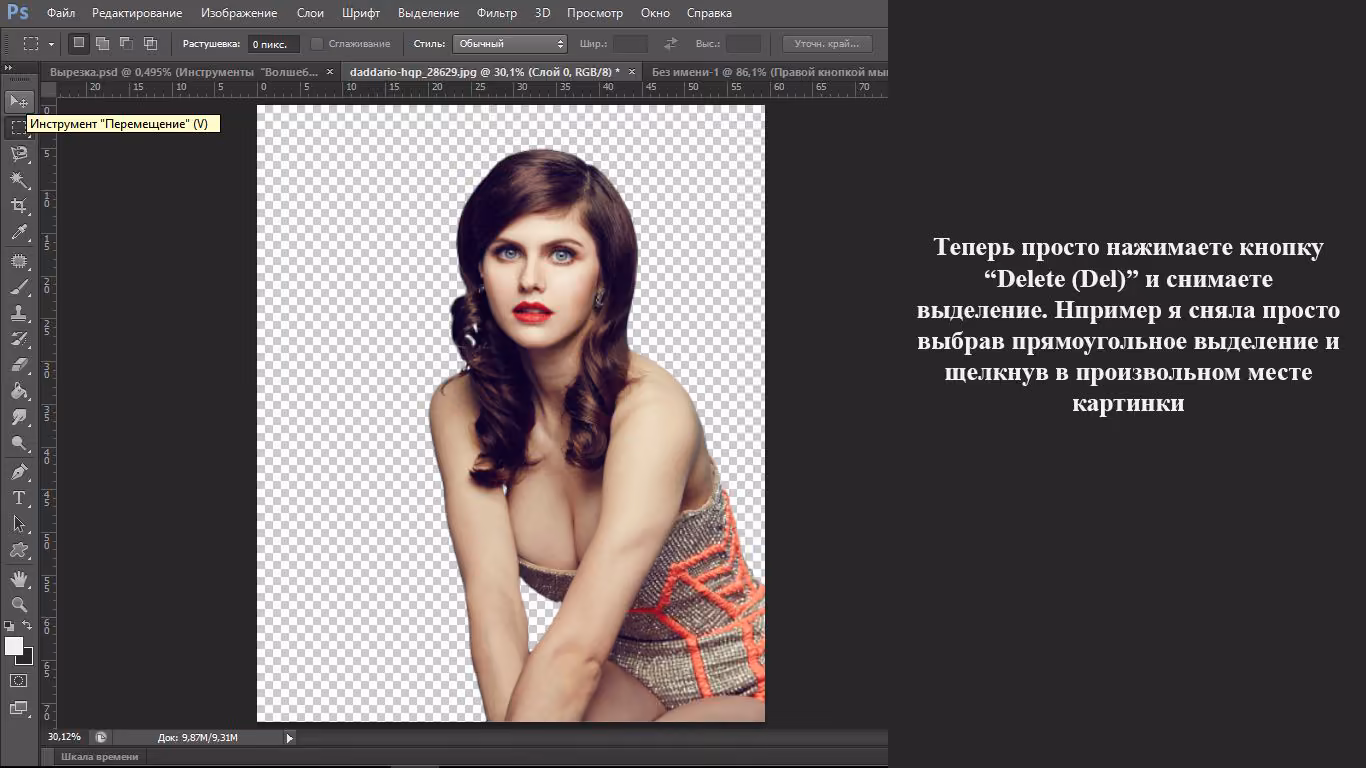Select the Eyedropper tool
Screen dimensions: 1366x768
(x=19, y=233)
